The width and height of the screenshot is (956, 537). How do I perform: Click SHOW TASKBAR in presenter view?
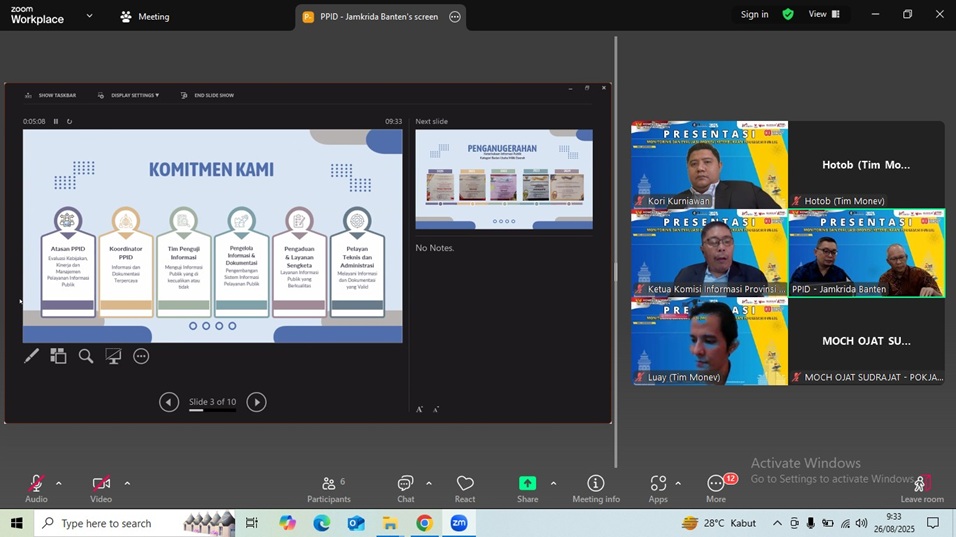51,95
